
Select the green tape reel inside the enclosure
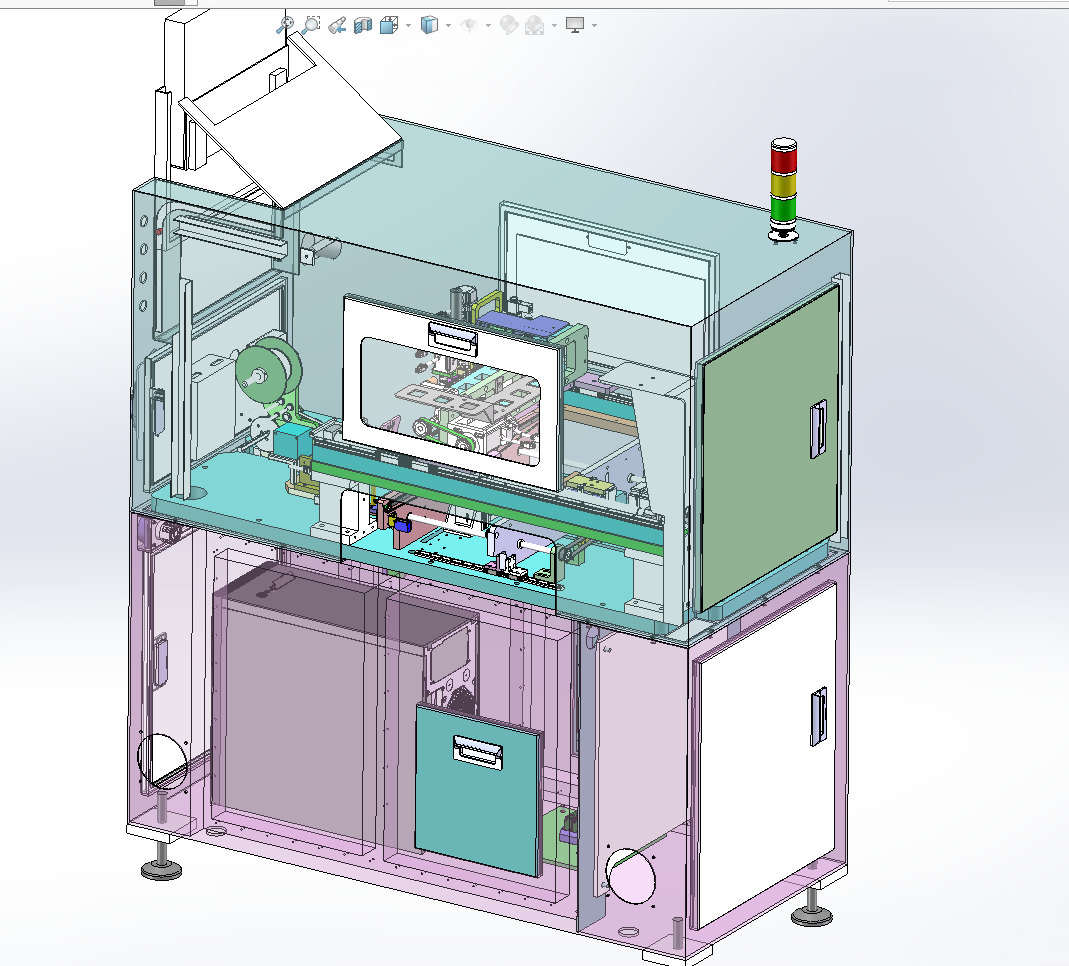click(269, 372)
